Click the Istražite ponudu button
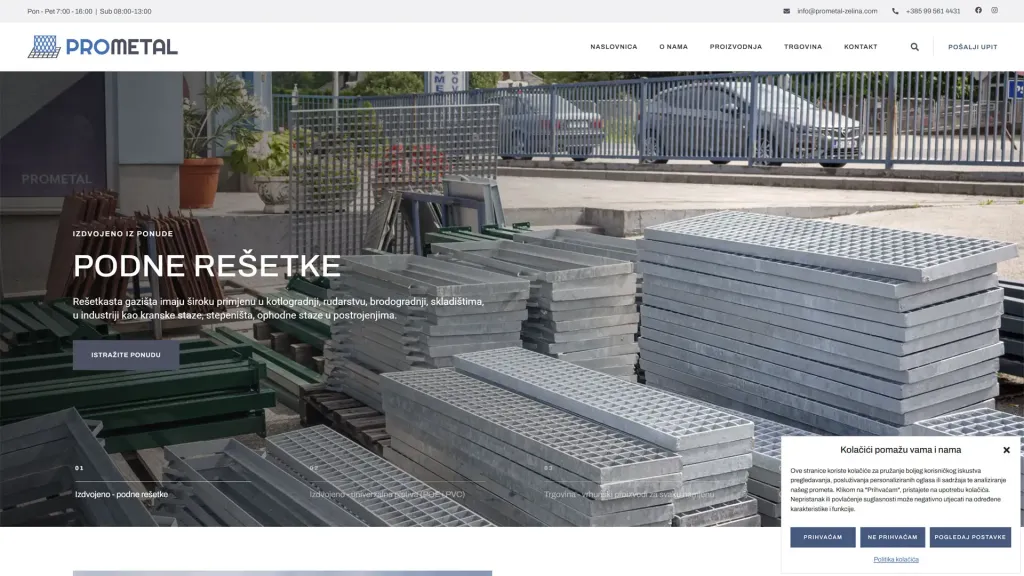Screen dimensions: 1024x576 click(126, 355)
